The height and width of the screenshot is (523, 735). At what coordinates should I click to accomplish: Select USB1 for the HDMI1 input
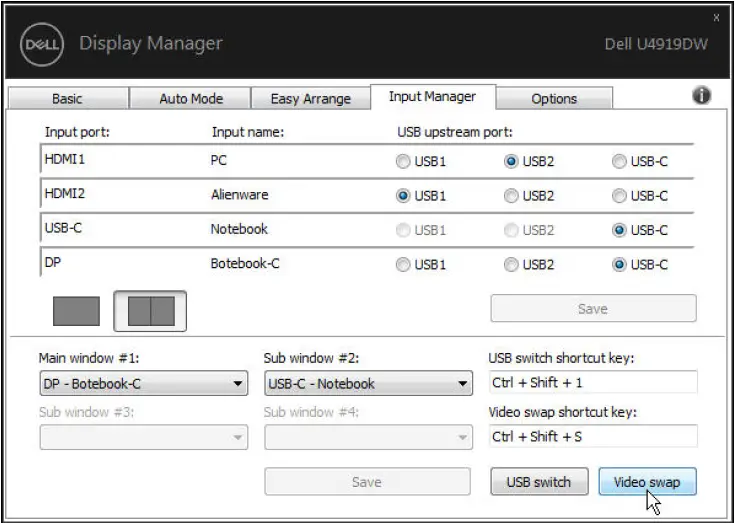point(421,162)
